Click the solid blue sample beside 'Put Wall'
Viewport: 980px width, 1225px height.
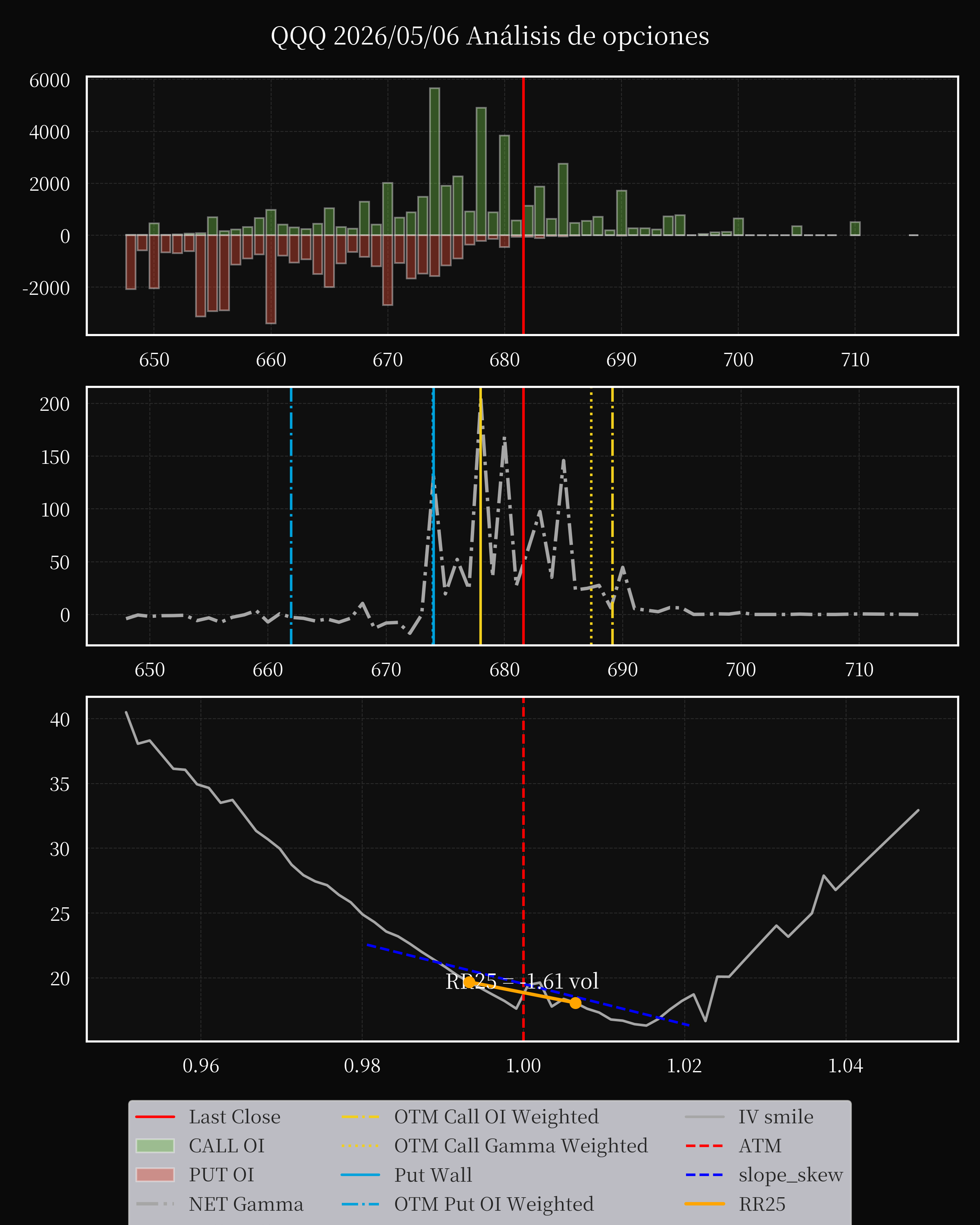pos(361,1174)
